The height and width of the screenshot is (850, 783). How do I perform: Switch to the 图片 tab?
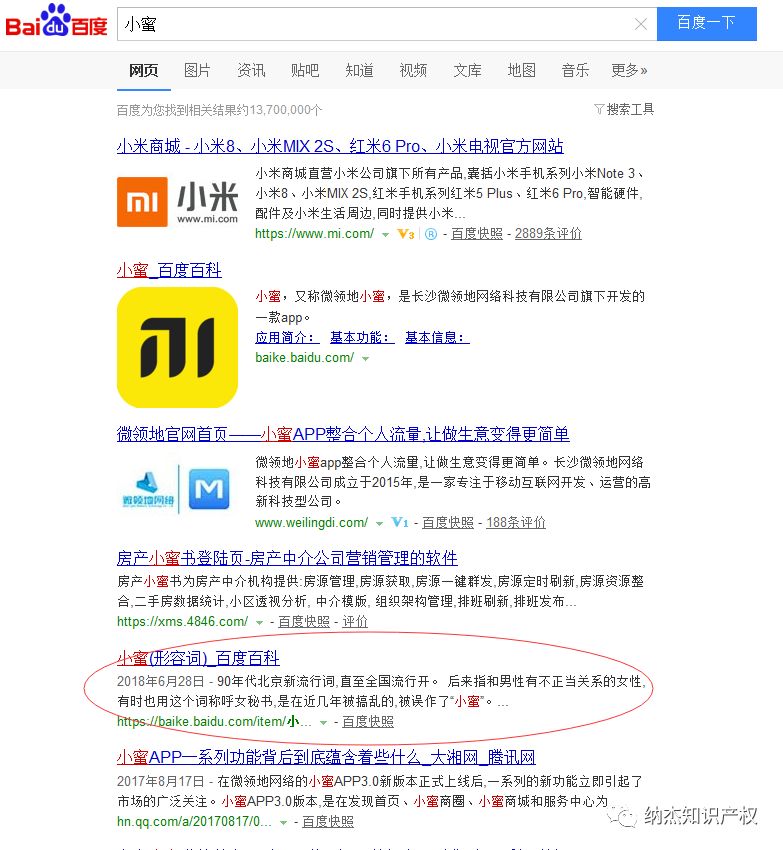tap(197, 70)
